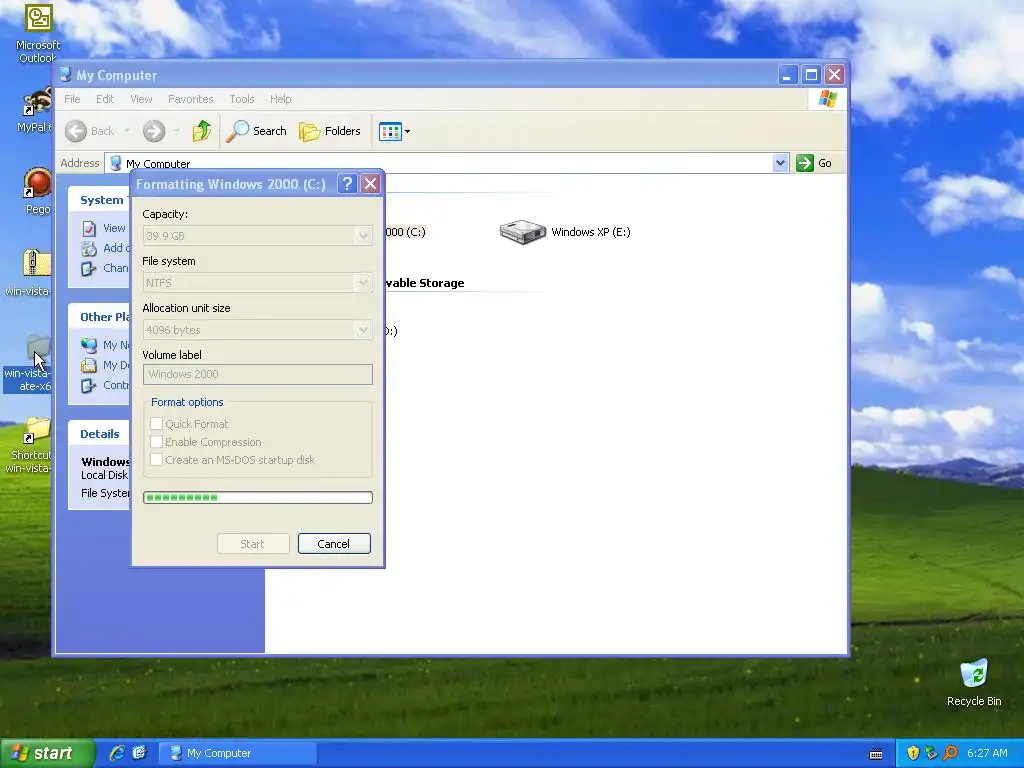Click the help question mark in Format dialog
The height and width of the screenshot is (768, 1024).
click(347, 184)
